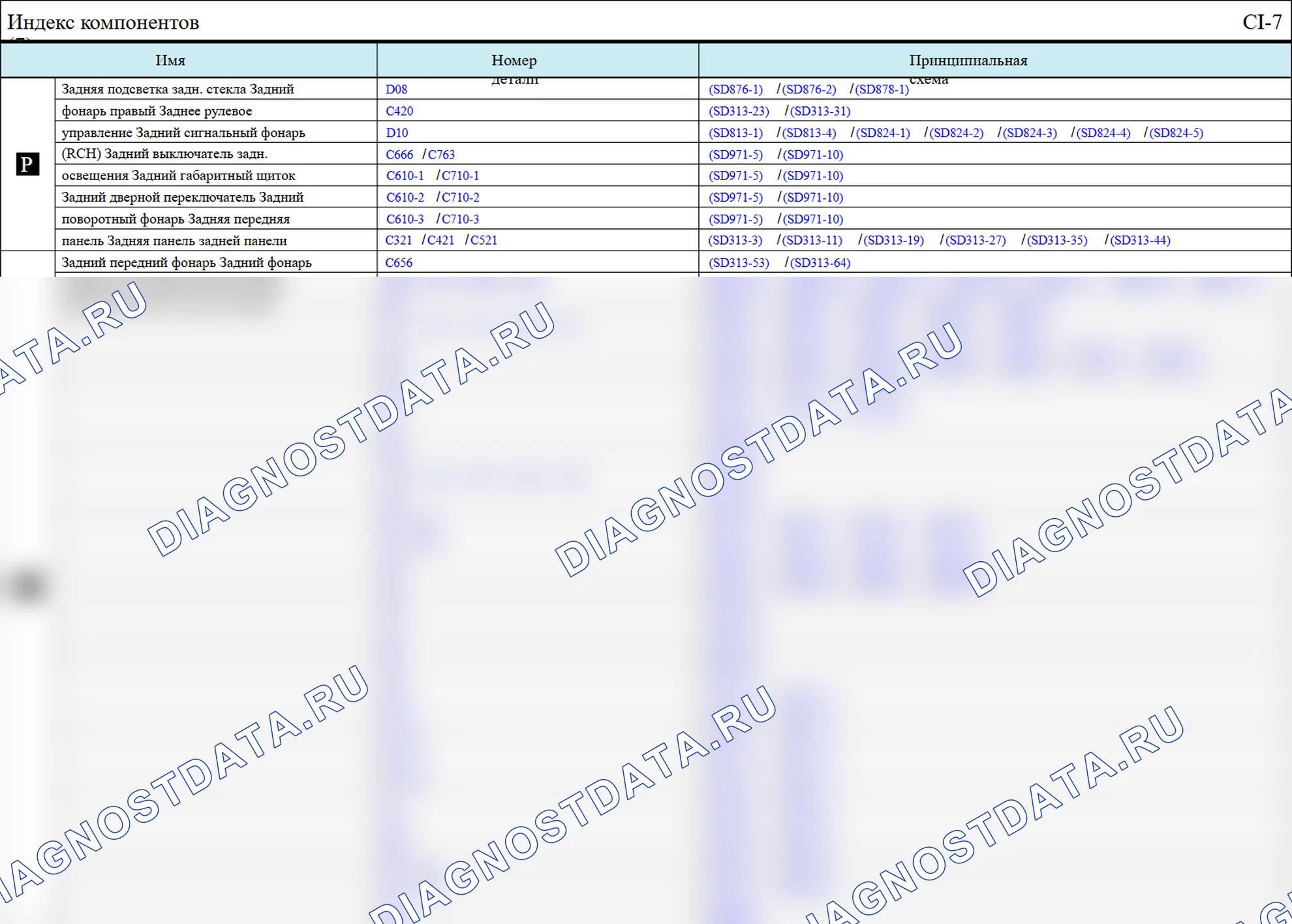This screenshot has height=924, width=1292.
Task: Open part number link C610-3
Action: pyautogui.click(x=405, y=219)
